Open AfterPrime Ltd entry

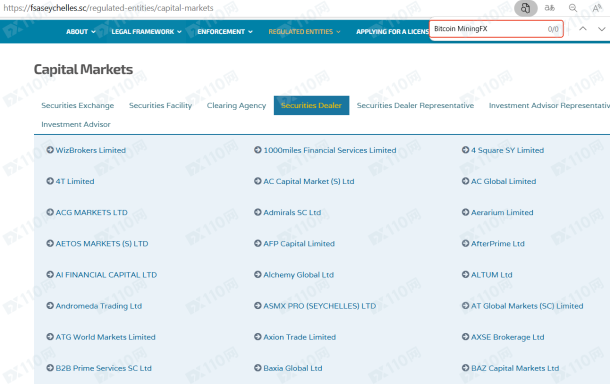point(498,244)
